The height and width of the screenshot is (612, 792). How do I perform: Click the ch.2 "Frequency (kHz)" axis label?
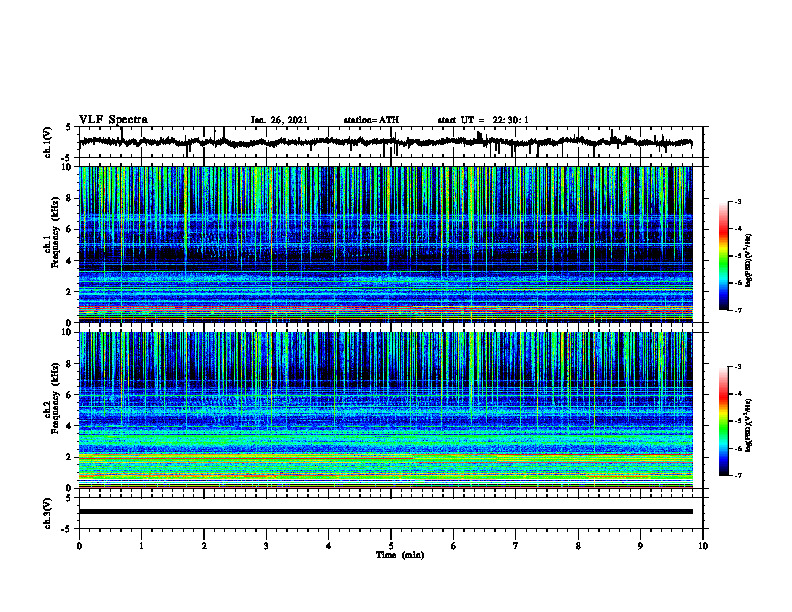[55, 398]
